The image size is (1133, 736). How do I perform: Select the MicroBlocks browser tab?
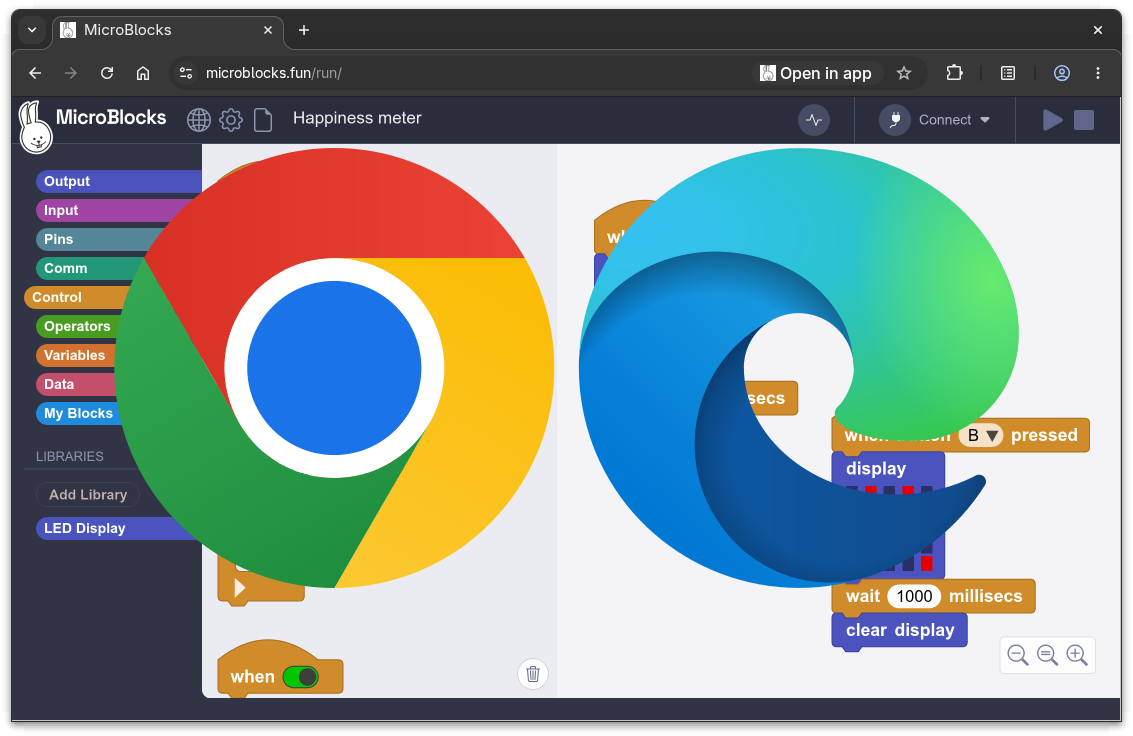[x=168, y=30]
